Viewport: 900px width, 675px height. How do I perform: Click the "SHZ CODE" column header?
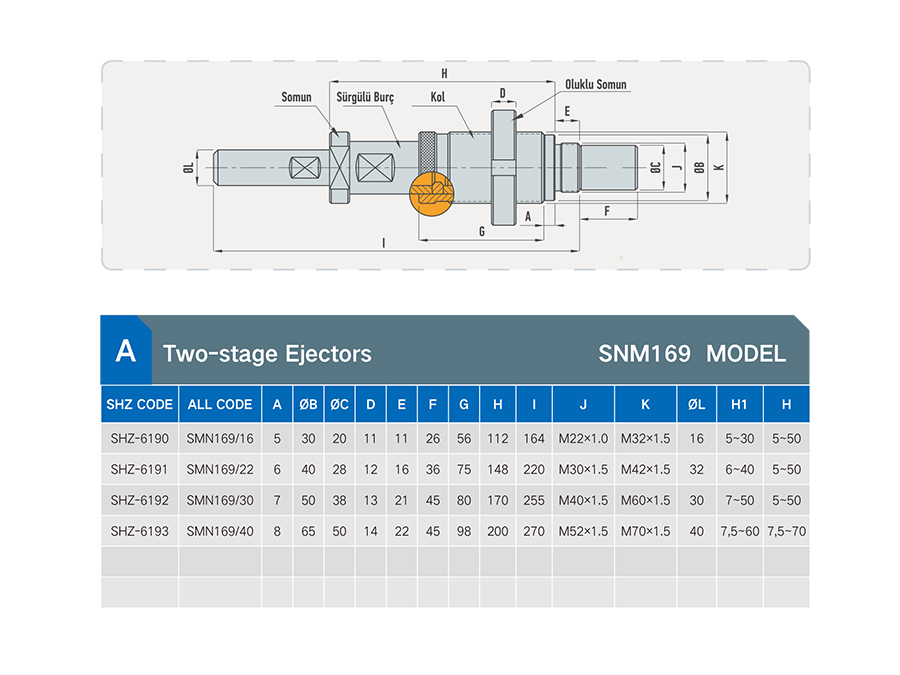coord(139,404)
